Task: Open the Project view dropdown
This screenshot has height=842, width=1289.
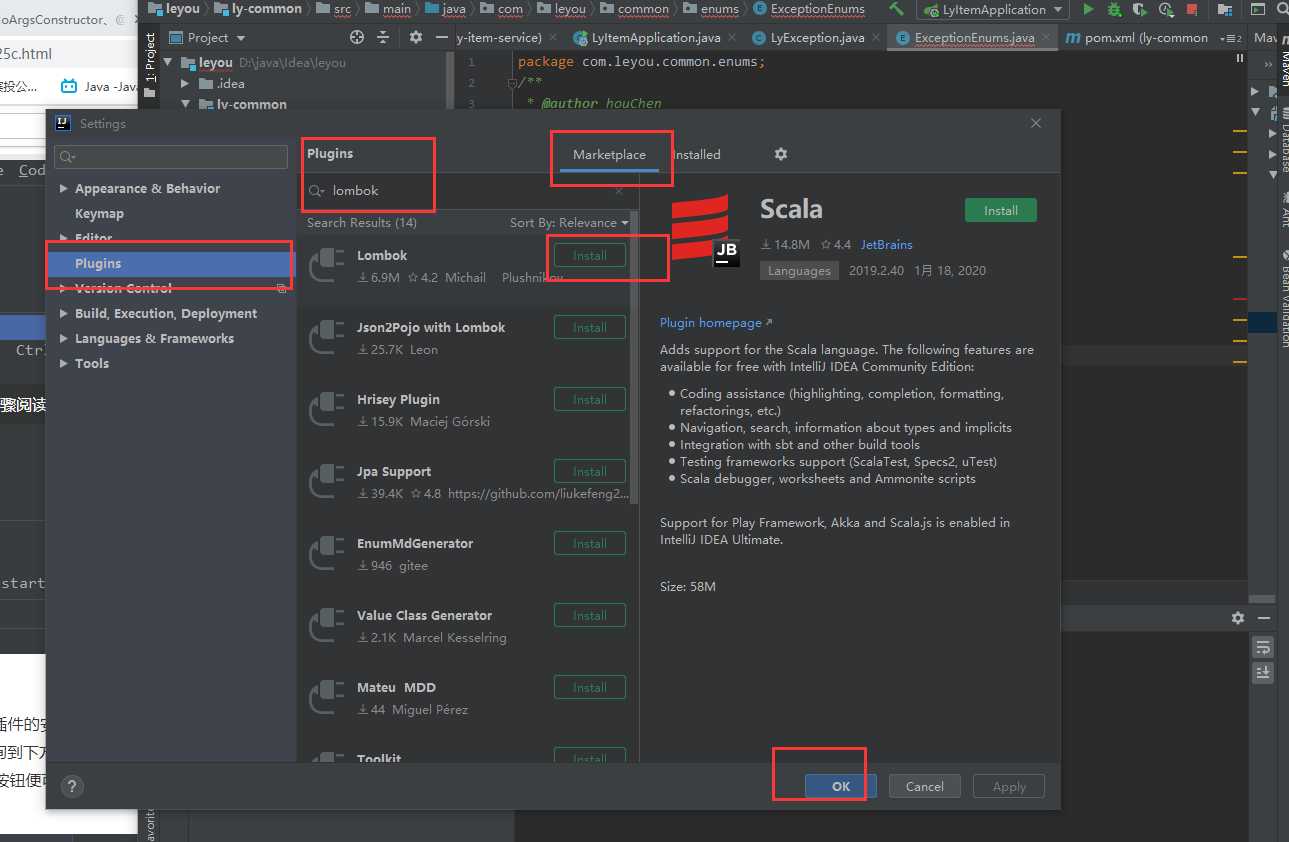Action: point(207,37)
